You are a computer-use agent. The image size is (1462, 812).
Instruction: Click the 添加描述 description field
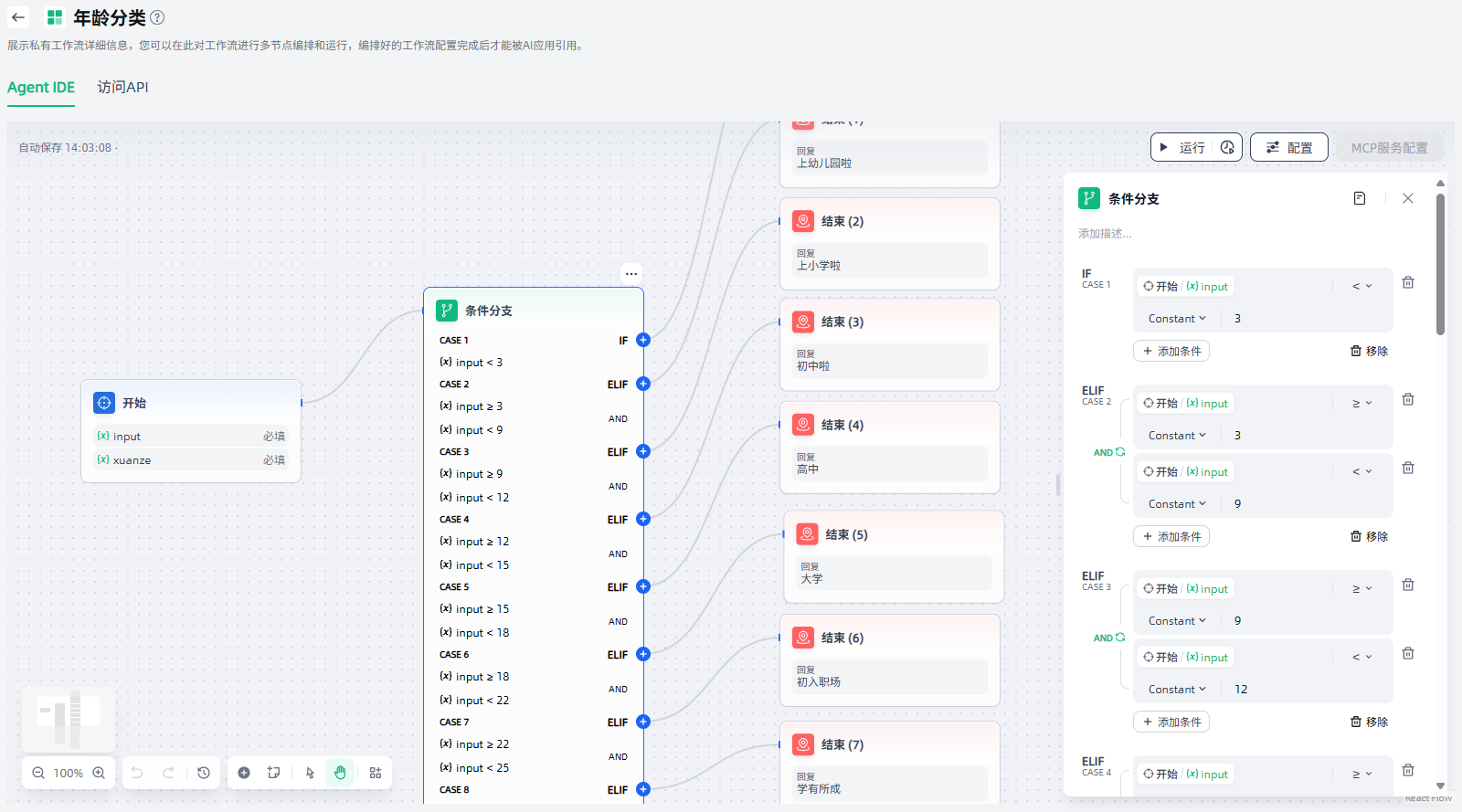coord(1106,234)
